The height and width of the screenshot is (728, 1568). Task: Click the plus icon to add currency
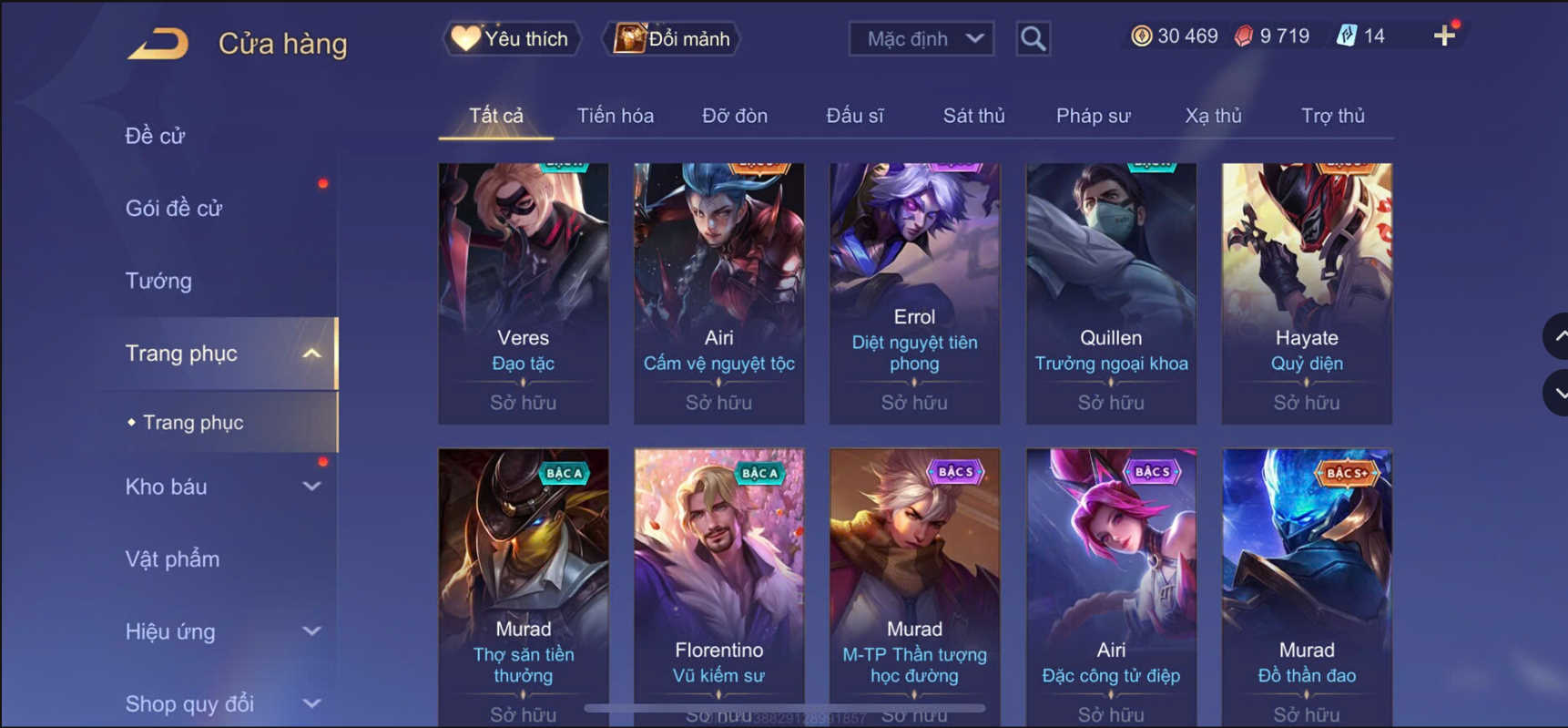click(1444, 36)
